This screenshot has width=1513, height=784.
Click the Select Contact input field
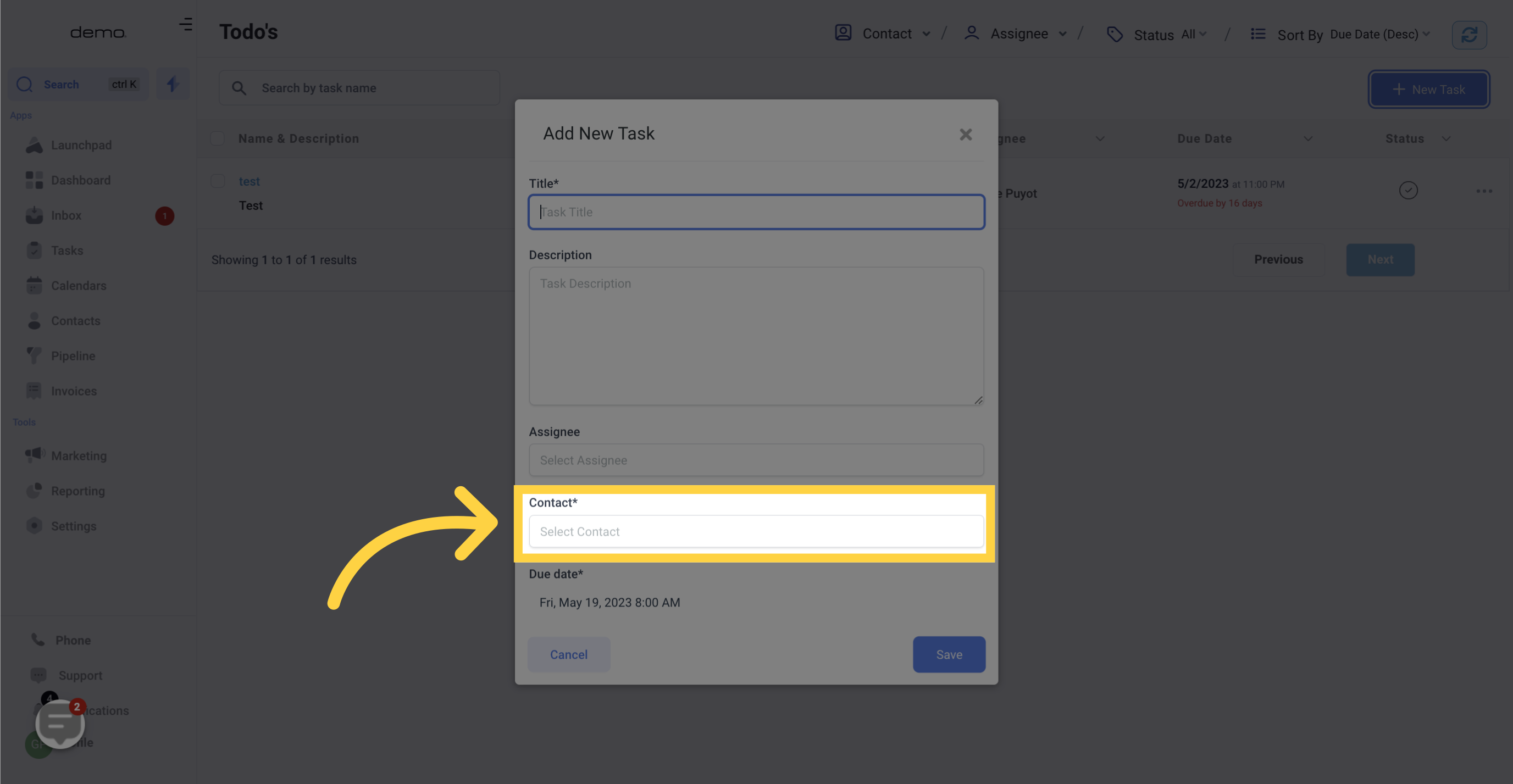756,531
